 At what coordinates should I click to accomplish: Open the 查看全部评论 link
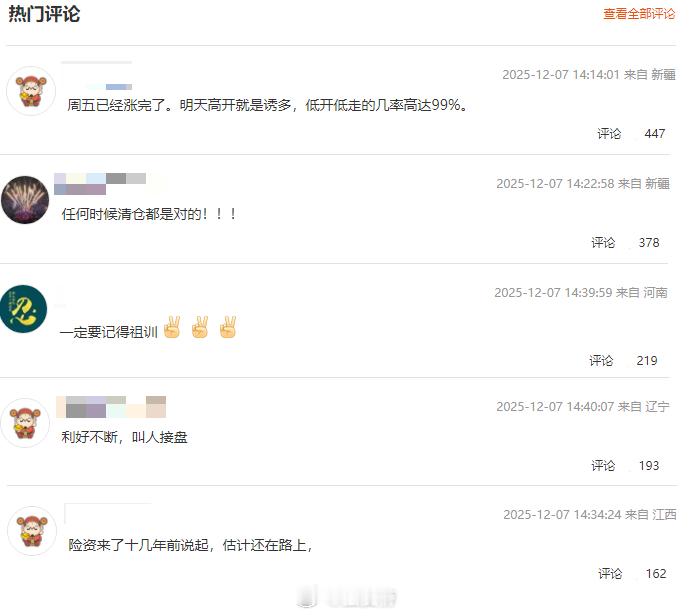click(639, 14)
